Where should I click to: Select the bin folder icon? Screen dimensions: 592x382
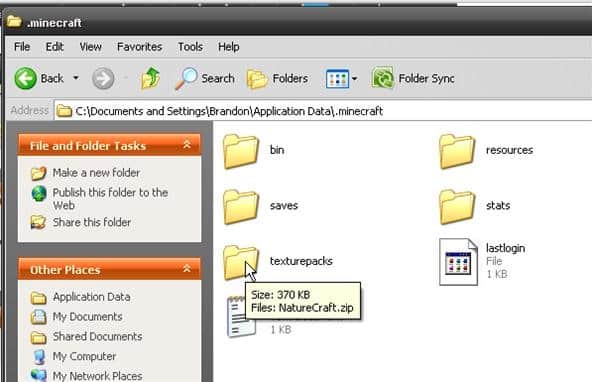pos(241,151)
